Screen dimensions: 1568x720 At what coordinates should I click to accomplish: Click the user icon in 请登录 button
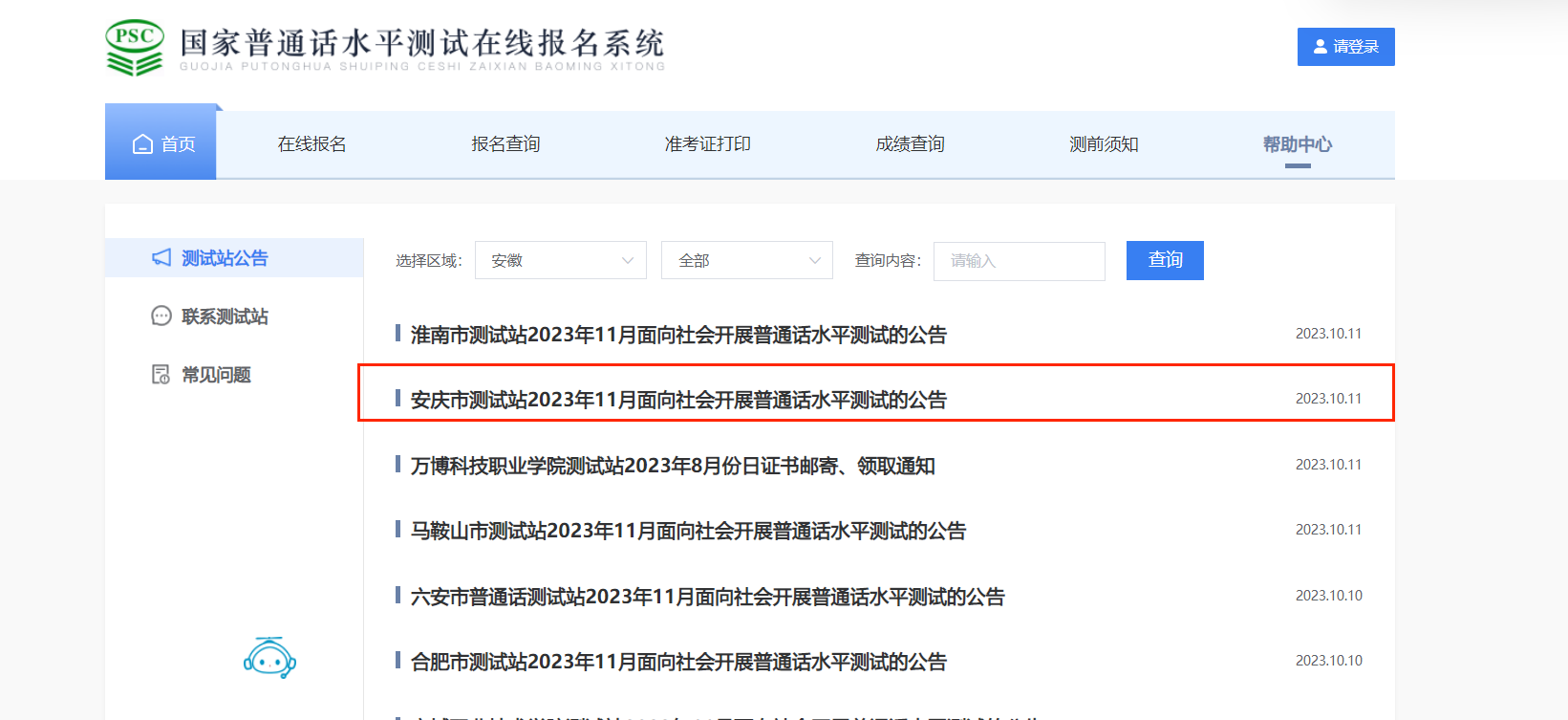tap(1321, 47)
